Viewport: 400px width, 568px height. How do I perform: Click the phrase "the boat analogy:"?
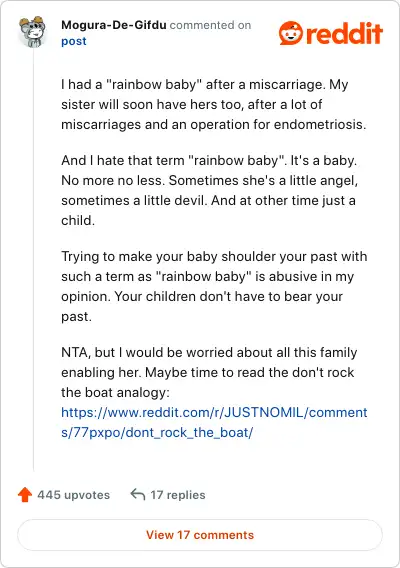click(115, 393)
